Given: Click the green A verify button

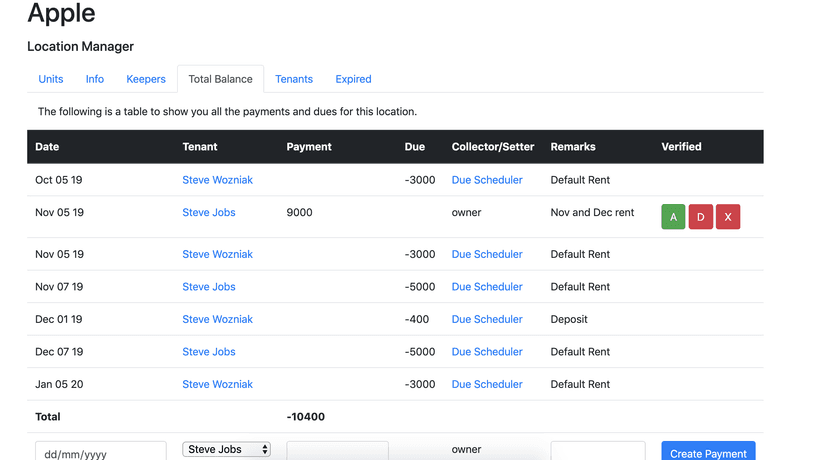Looking at the screenshot, I should [673, 217].
